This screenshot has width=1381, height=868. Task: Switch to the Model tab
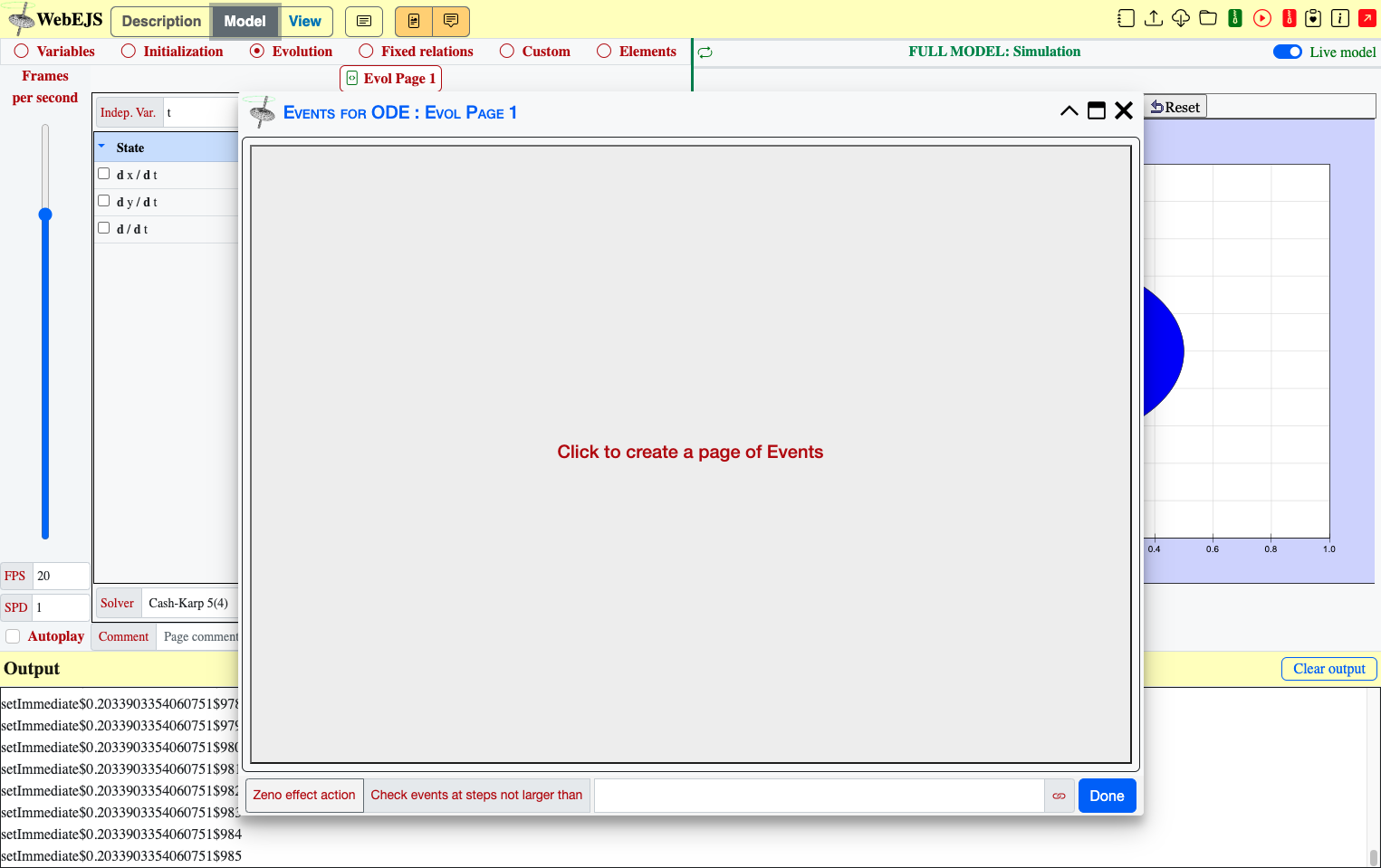click(x=245, y=21)
